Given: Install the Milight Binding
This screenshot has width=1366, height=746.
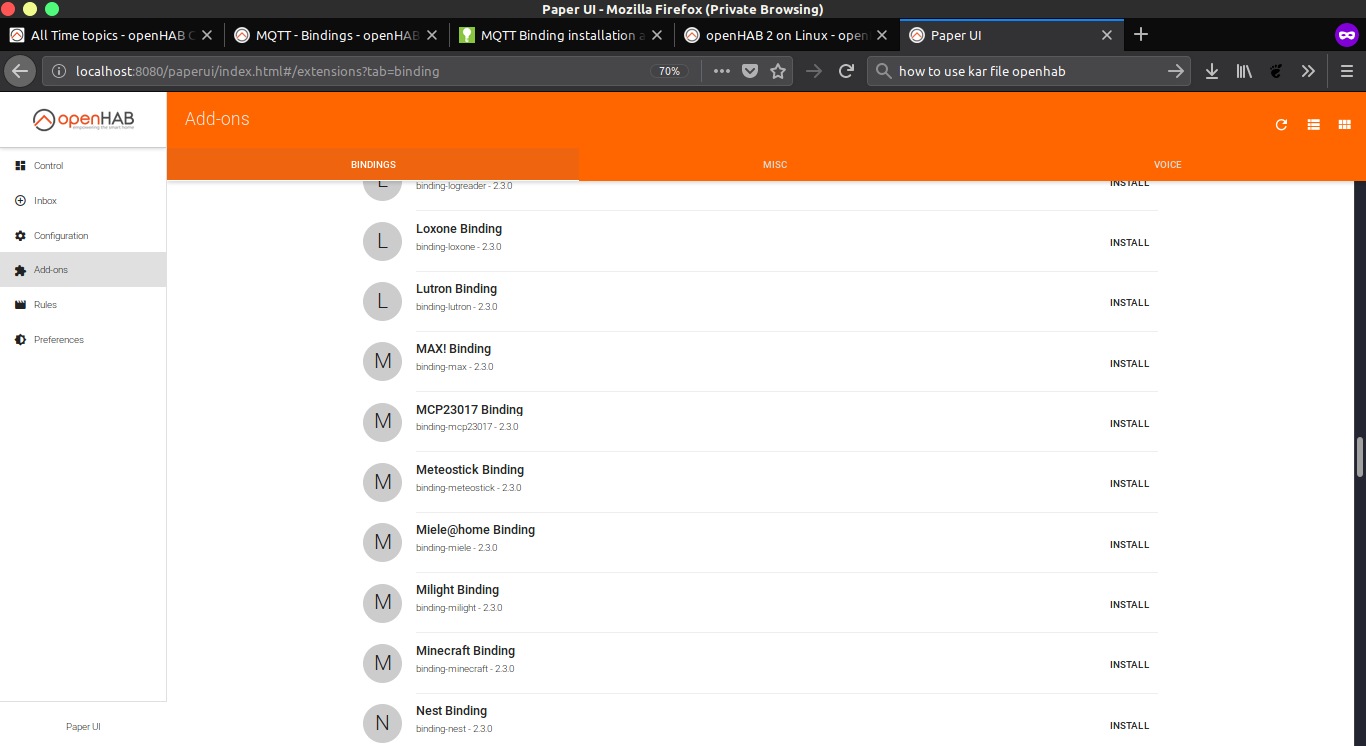Looking at the screenshot, I should tap(1129, 605).
